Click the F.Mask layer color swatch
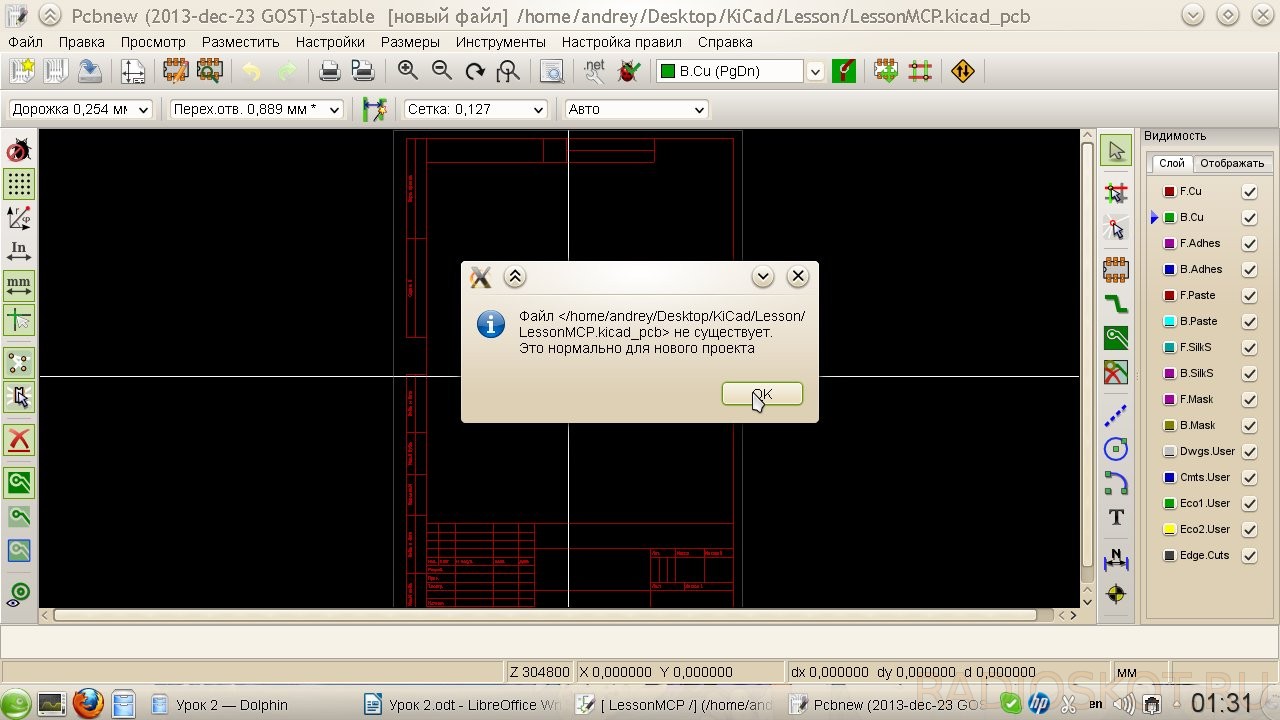This screenshot has width=1280, height=720. pyautogui.click(x=1169, y=399)
